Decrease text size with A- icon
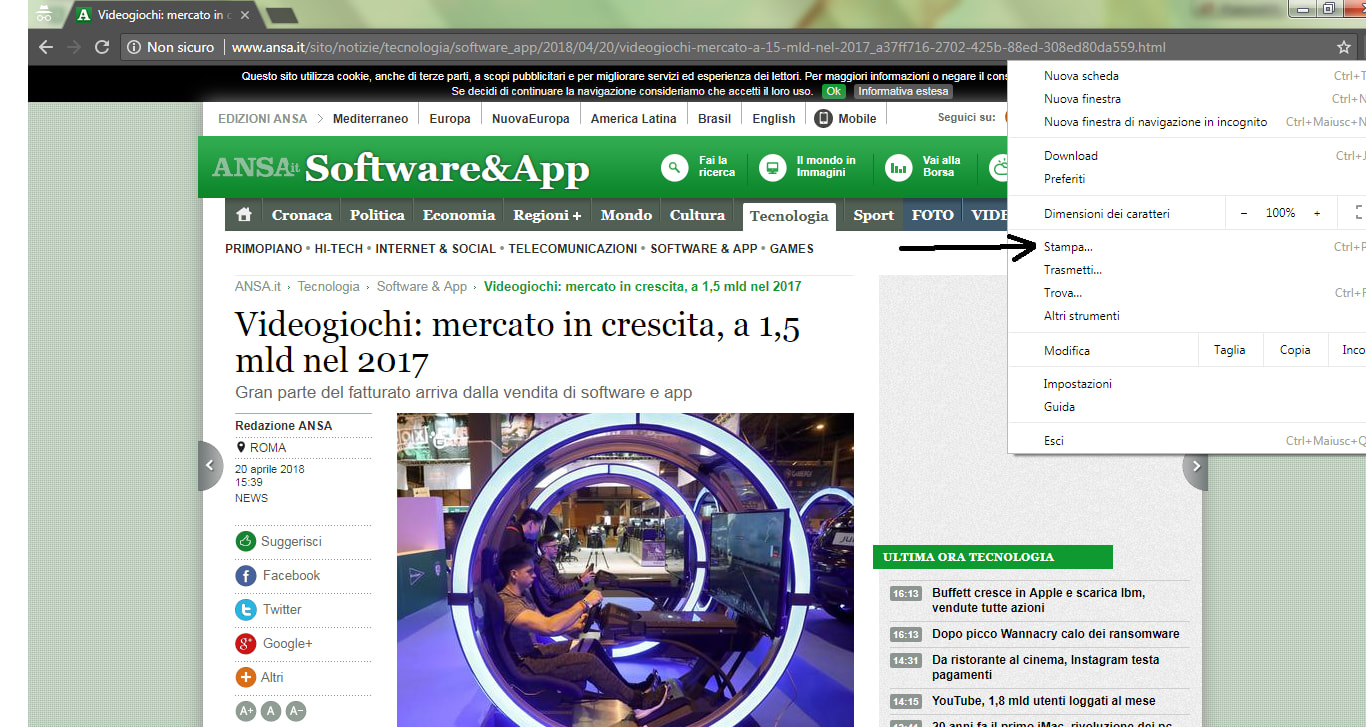The width and height of the screenshot is (1366, 727). pyautogui.click(x=296, y=711)
